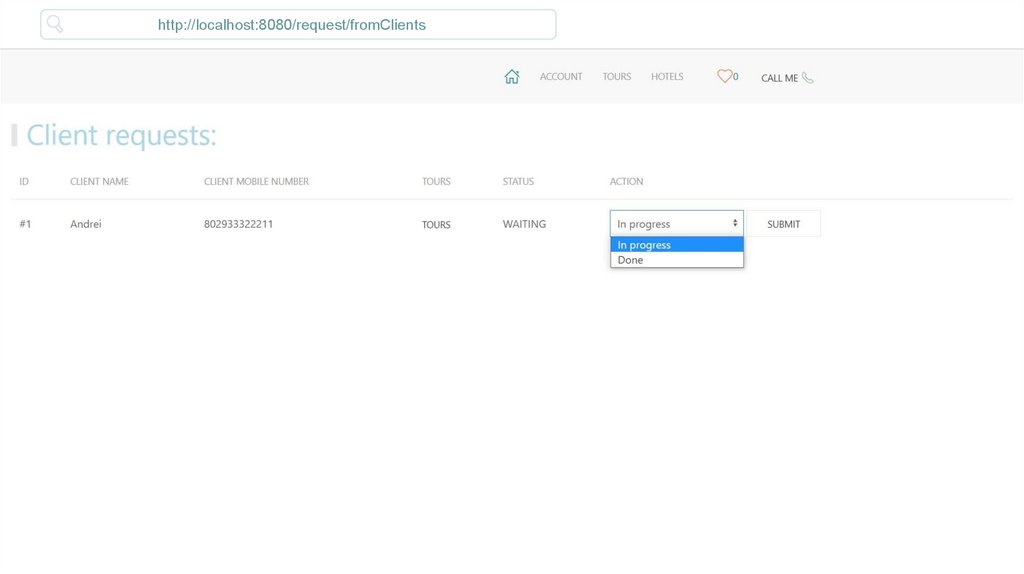
Task: Click the phone handset icon
Action: tap(808, 77)
